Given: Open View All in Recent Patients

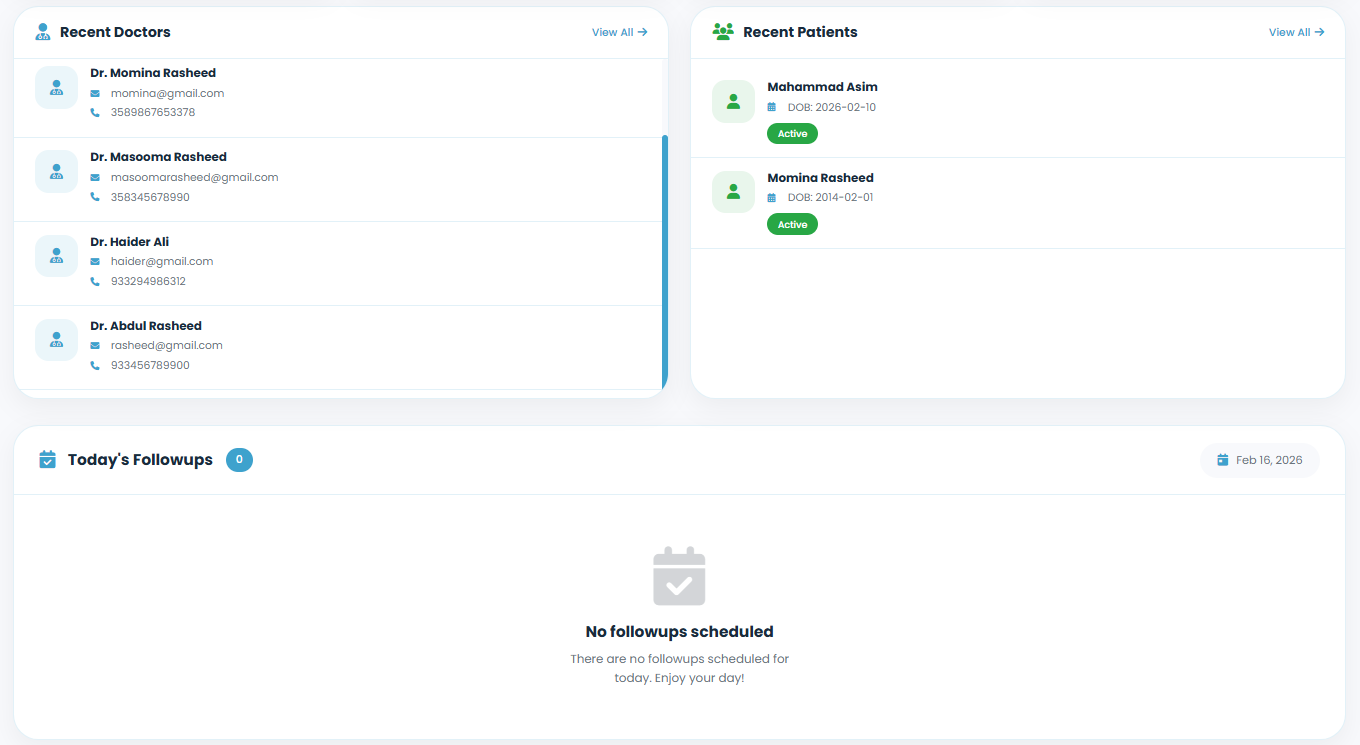Looking at the screenshot, I should click(1296, 32).
